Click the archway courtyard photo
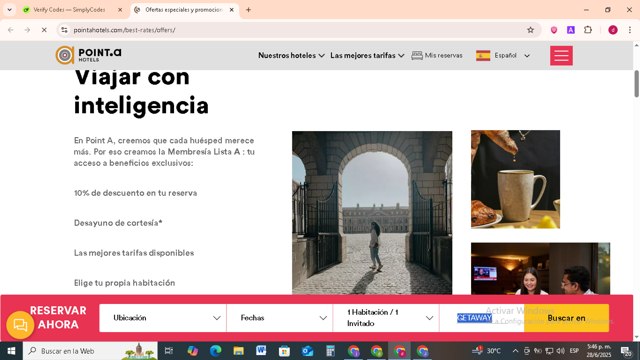 (372, 212)
